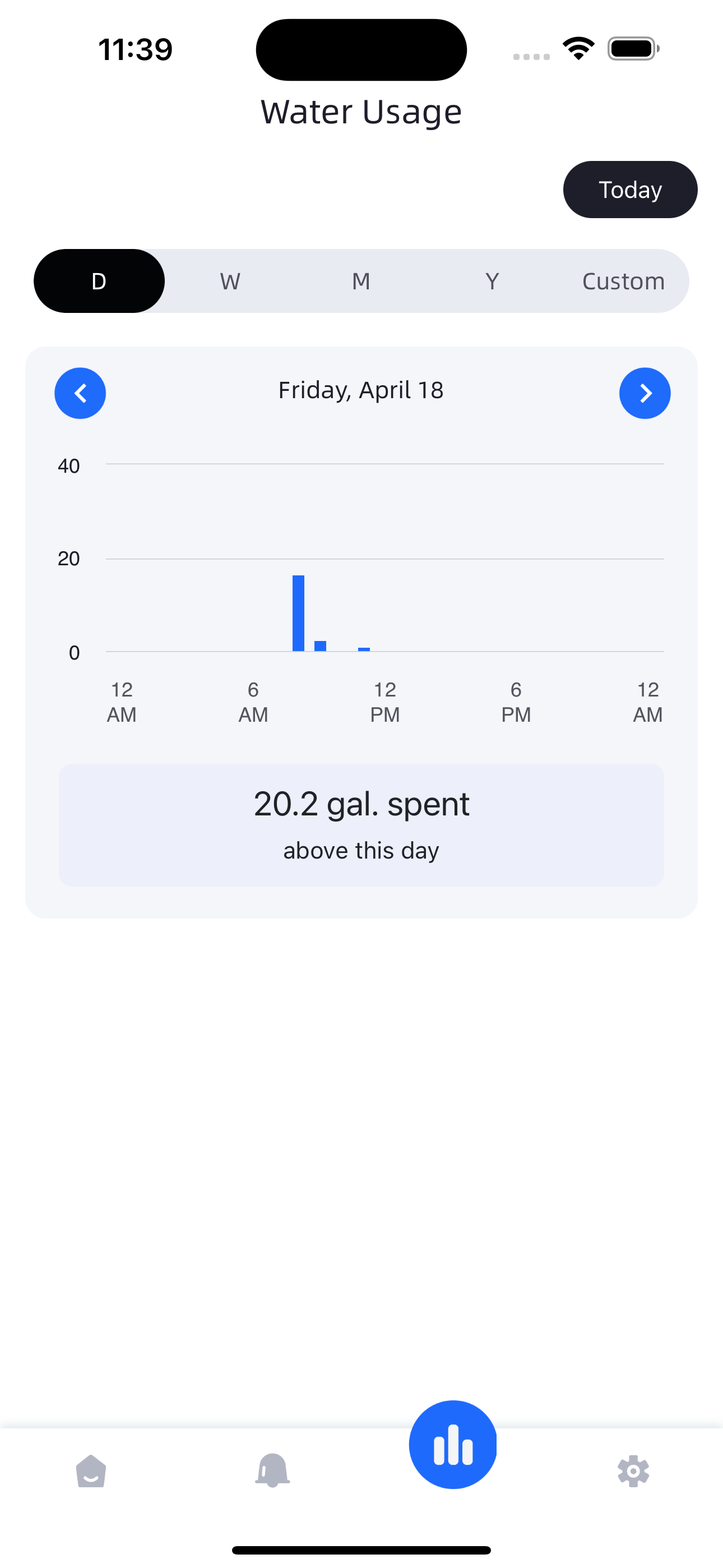723x1568 pixels.
Task: Tap the 11:39 clock in status bar
Action: [x=135, y=49]
